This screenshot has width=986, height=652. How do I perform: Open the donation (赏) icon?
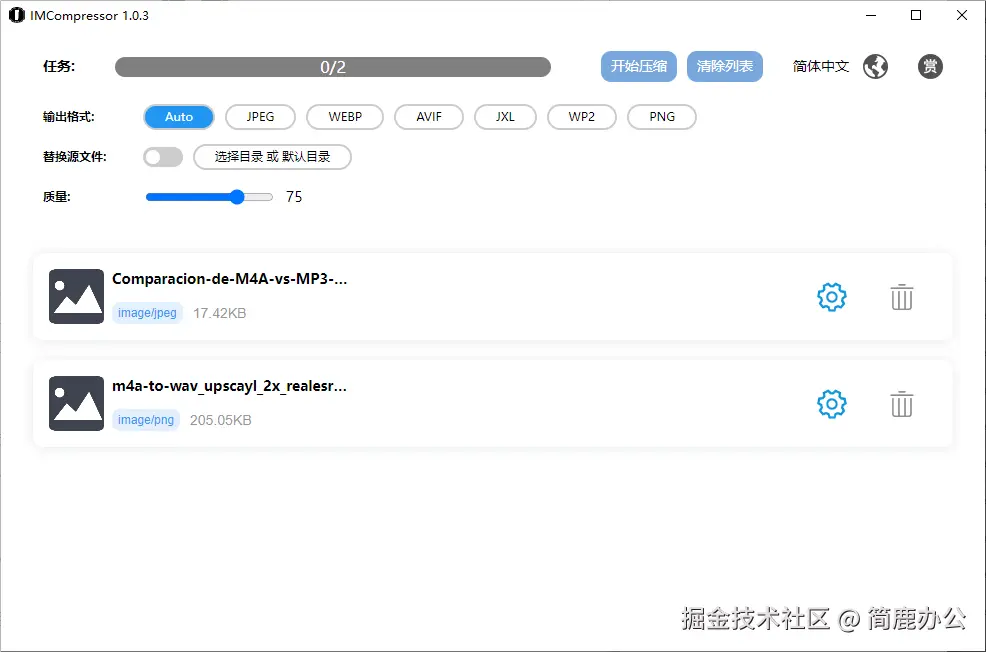pyautogui.click(x=930, y=66)
